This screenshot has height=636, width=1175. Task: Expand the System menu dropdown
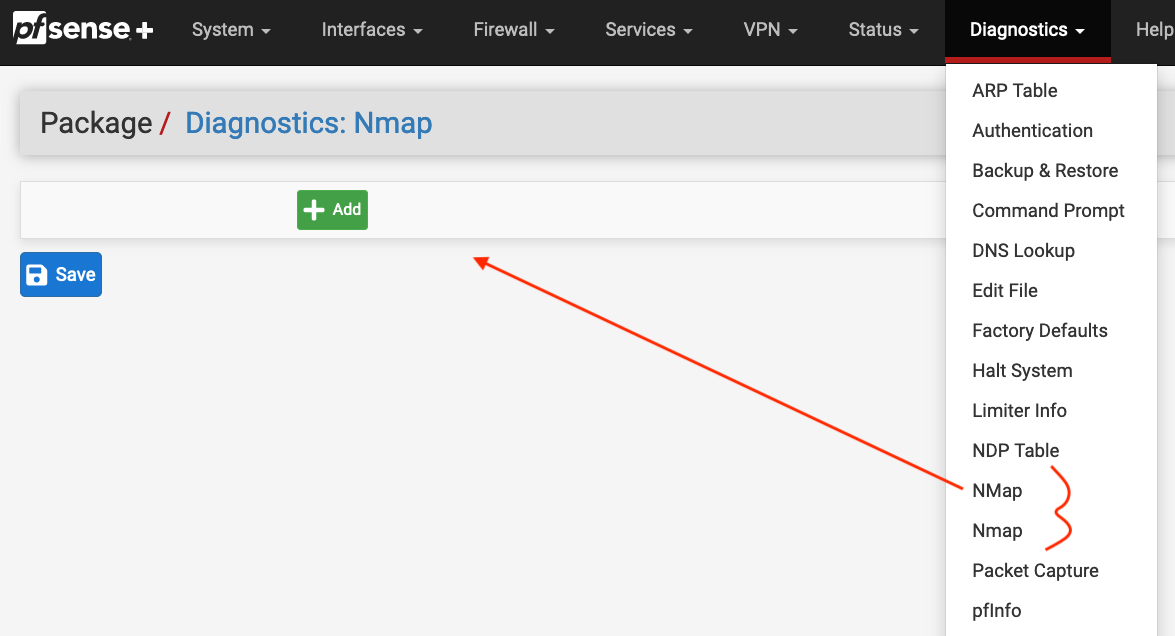click(231, 30)
